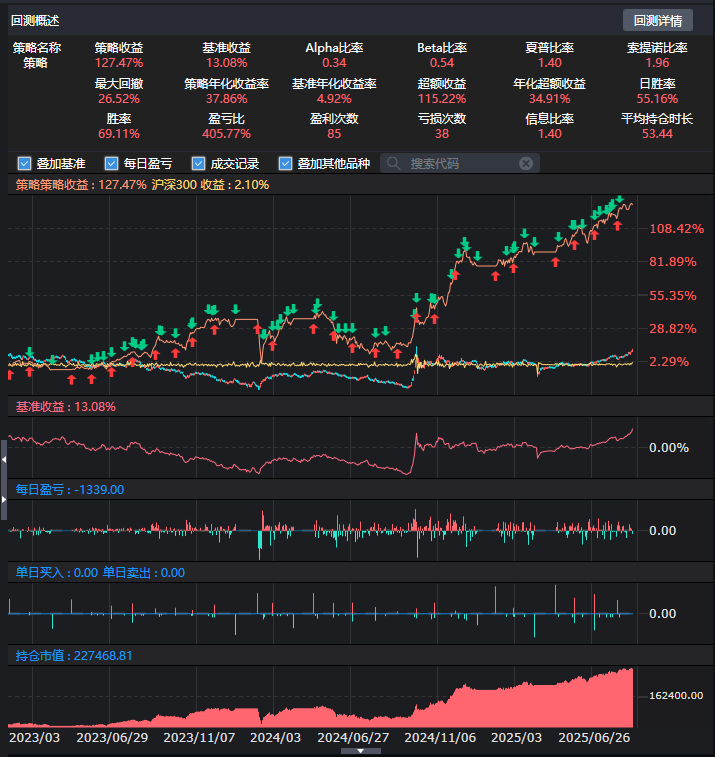Toggle the 叠加基准 checkbox
Image resolution: width=715 pixels, height=757 pixels.
(x=24, y=164)
